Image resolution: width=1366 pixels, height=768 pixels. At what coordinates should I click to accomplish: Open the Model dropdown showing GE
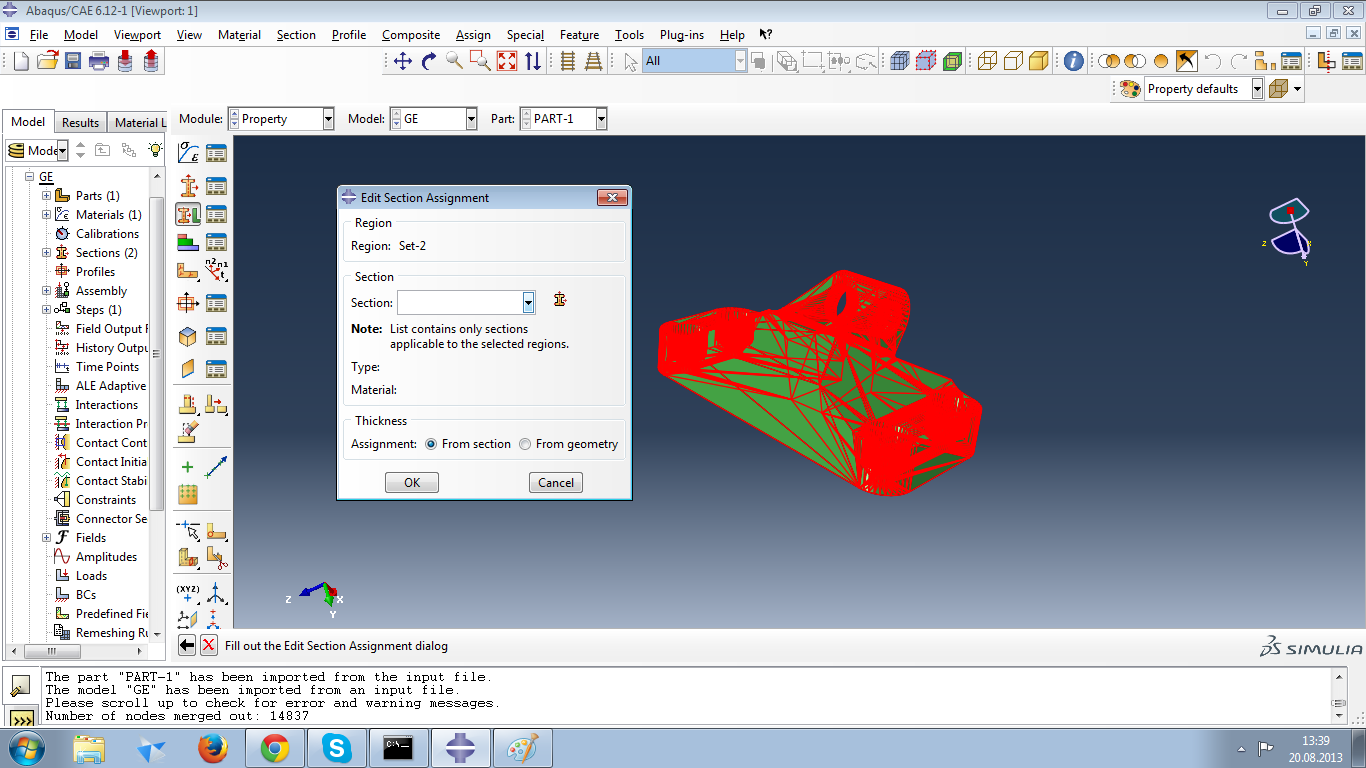(x=471, y=119)
